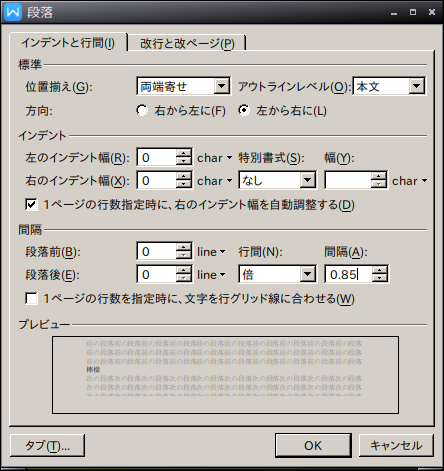Select 右から左に direction radio button
The width and height of the screenshot is (444, 471).
pyautogui.click(x=142, y=110)
